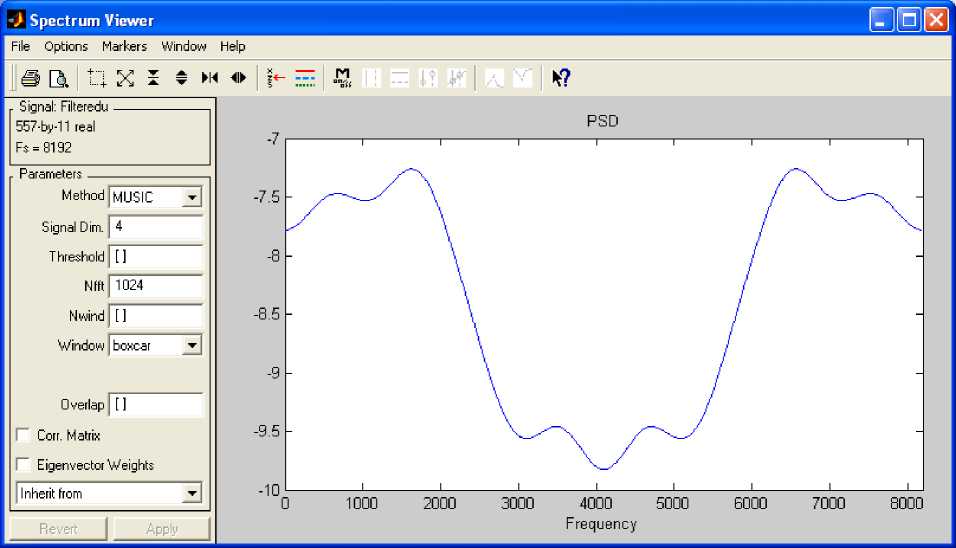Click the Zoom Out Y icon
This screenshot has width=956, height=548.
tap(181, 78)
